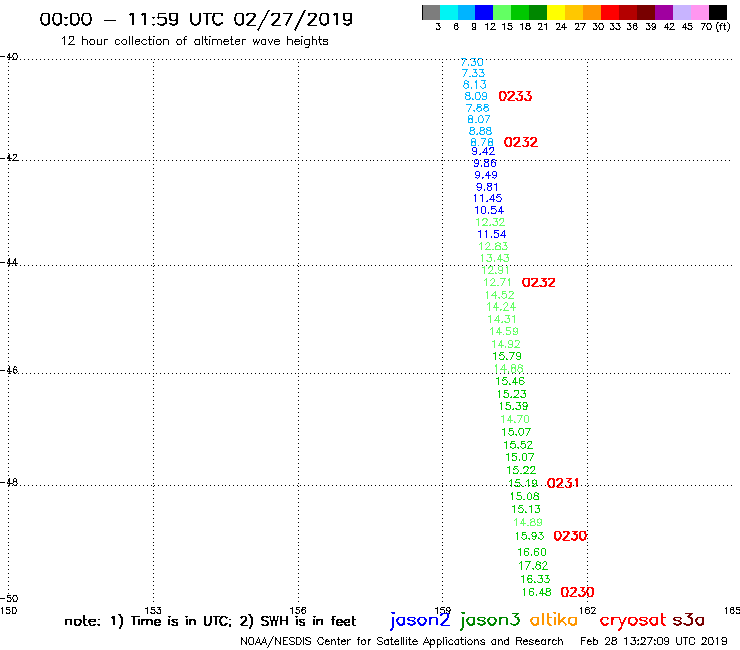Click the 15.22 wave height reading
The width and height of the screenshot is (740, 650).
521,471
